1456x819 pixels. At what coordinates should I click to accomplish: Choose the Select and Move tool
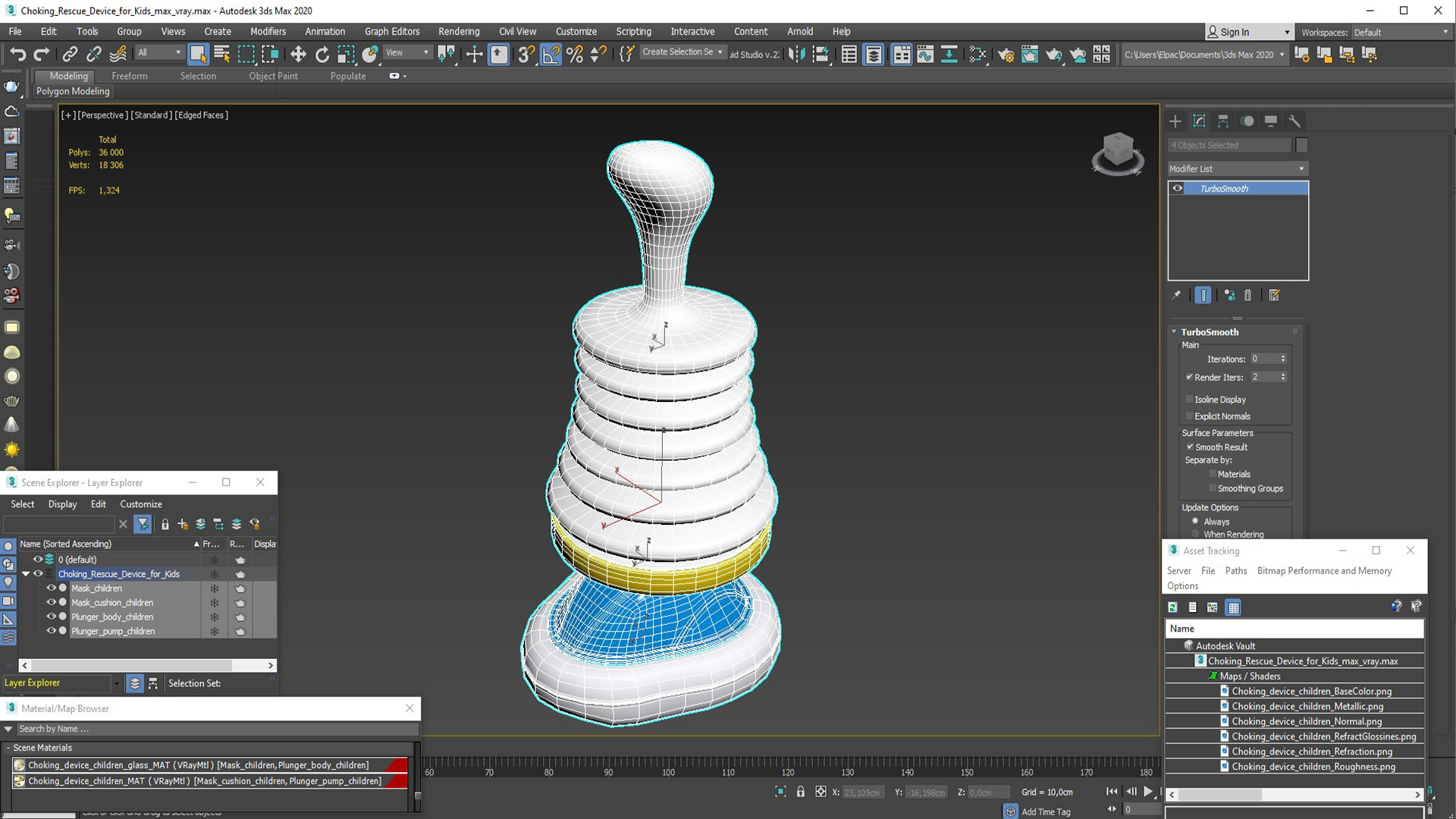pos(298,54)
